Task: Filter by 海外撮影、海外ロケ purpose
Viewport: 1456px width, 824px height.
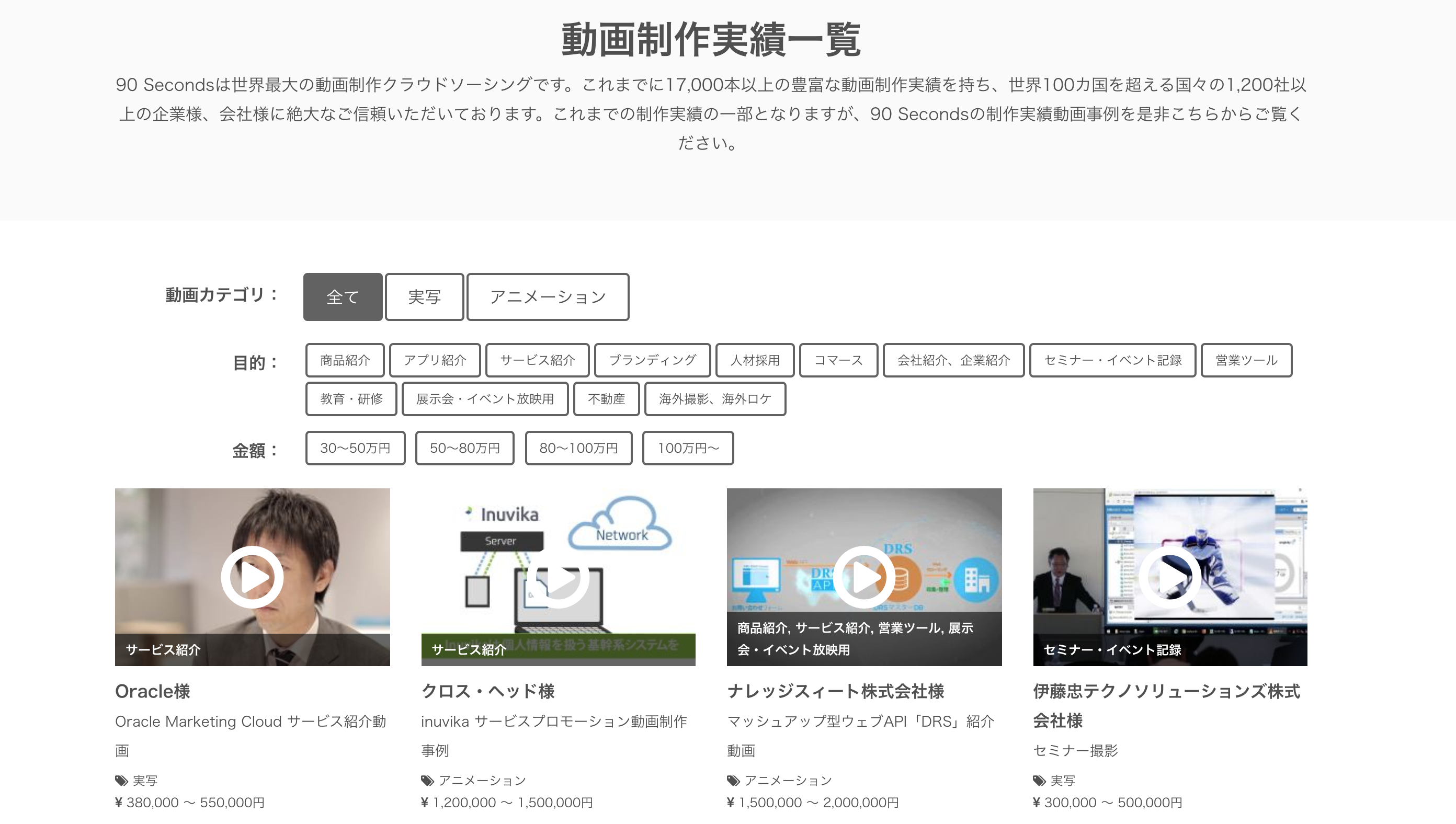Action: click(715, 399)
